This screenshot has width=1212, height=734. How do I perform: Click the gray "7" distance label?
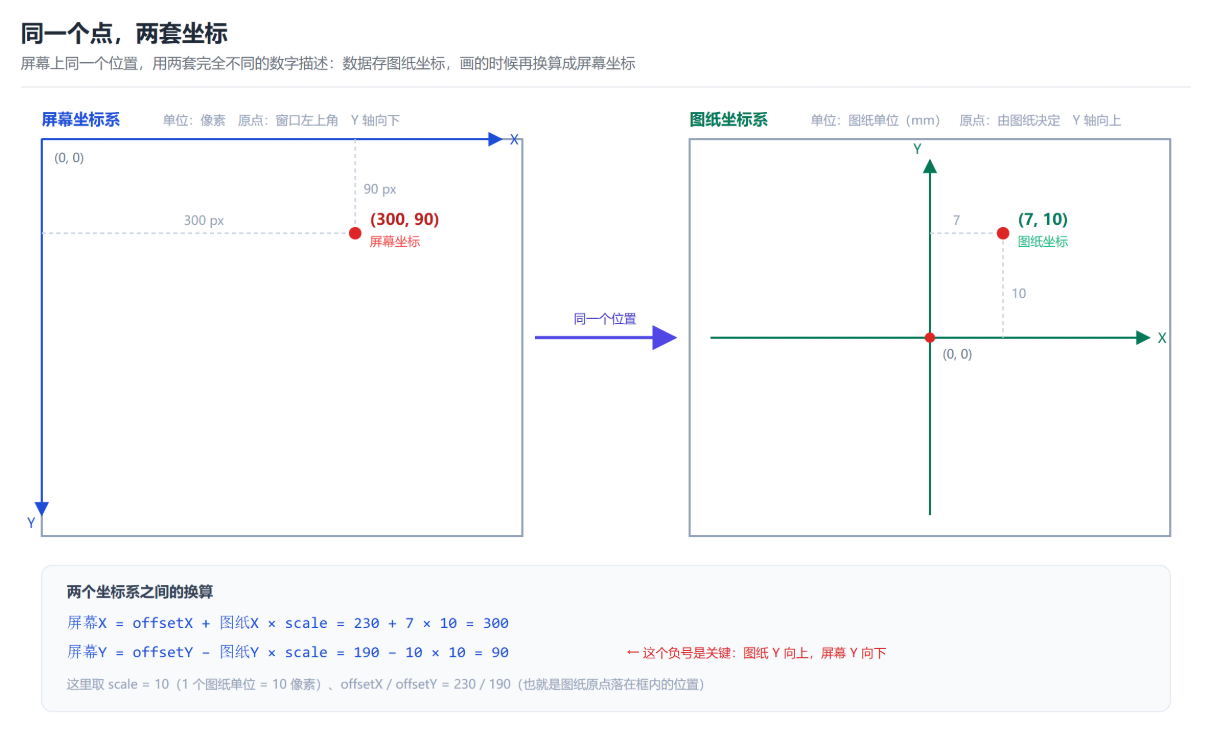[x=956, y=220]
